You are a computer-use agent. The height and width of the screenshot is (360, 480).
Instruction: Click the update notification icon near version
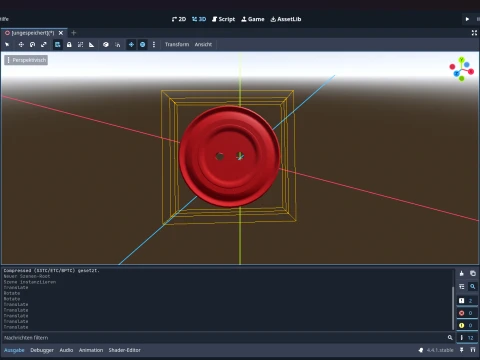421,350
